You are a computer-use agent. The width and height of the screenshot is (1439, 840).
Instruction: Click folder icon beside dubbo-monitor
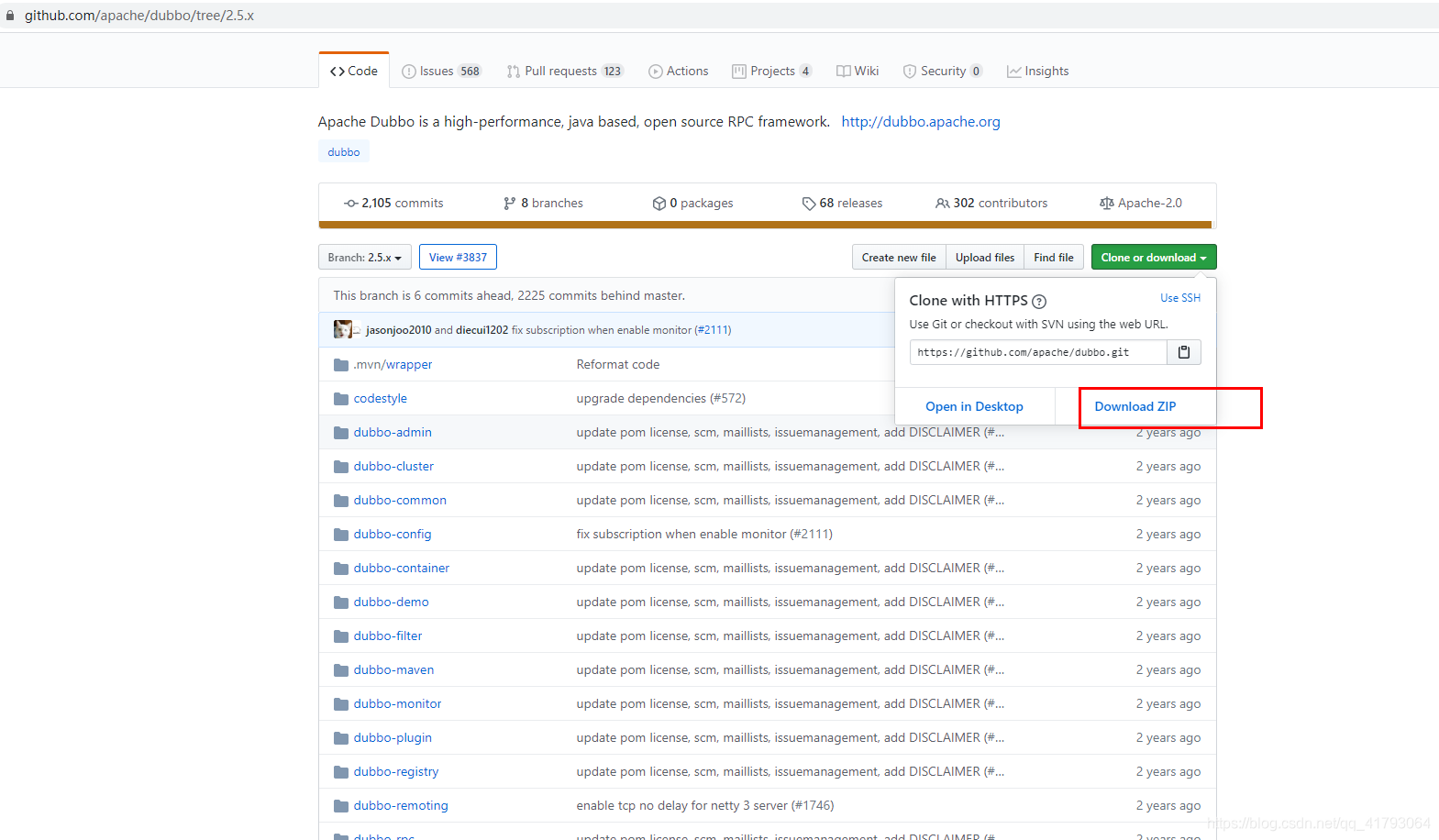click(x=341, y=704)
